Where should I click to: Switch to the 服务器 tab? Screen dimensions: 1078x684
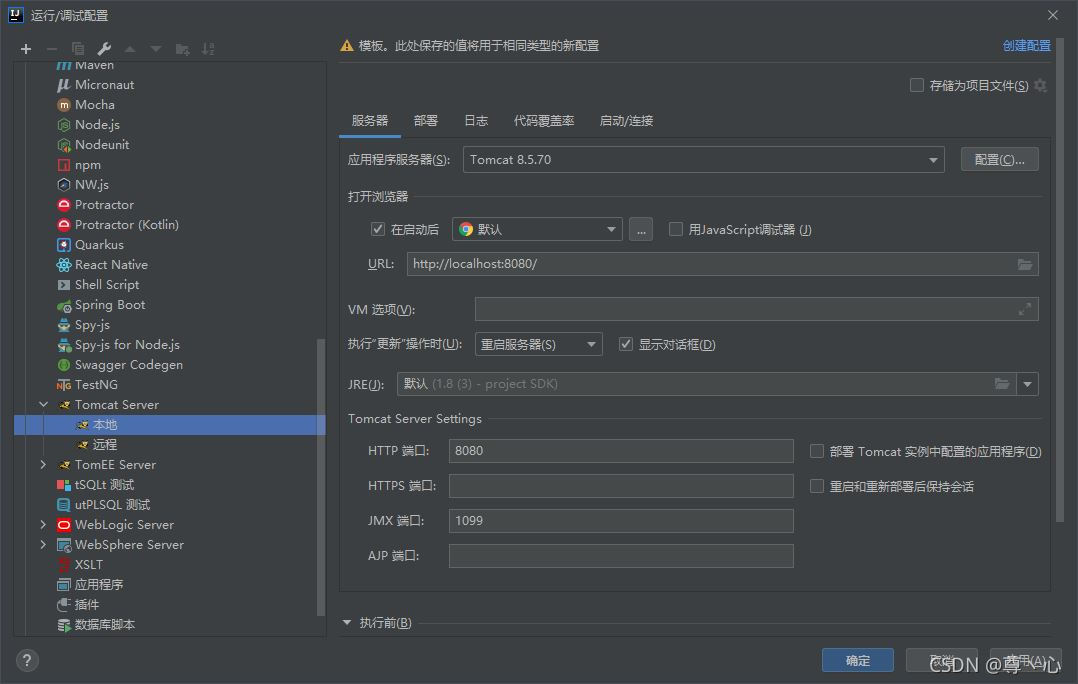click(370, 120)
